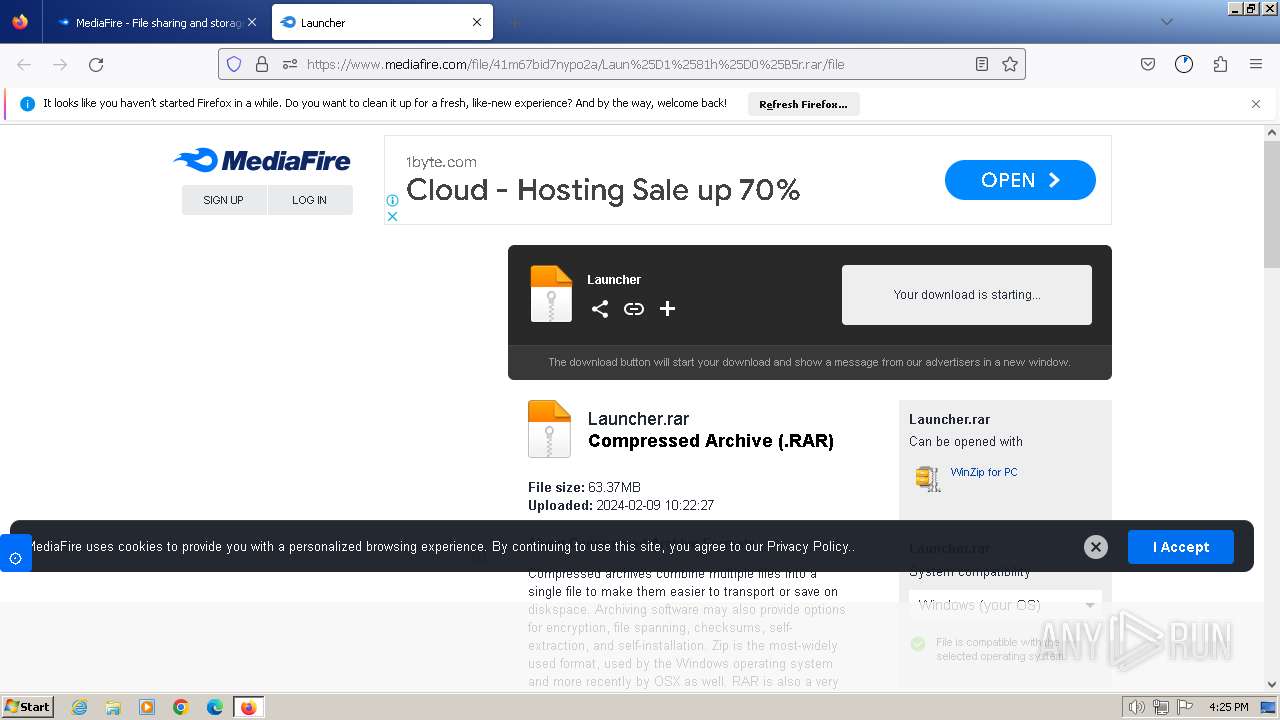Screen dimensions: 1280x720
Task: Close the Launcher tab
Action: point(477,22)
